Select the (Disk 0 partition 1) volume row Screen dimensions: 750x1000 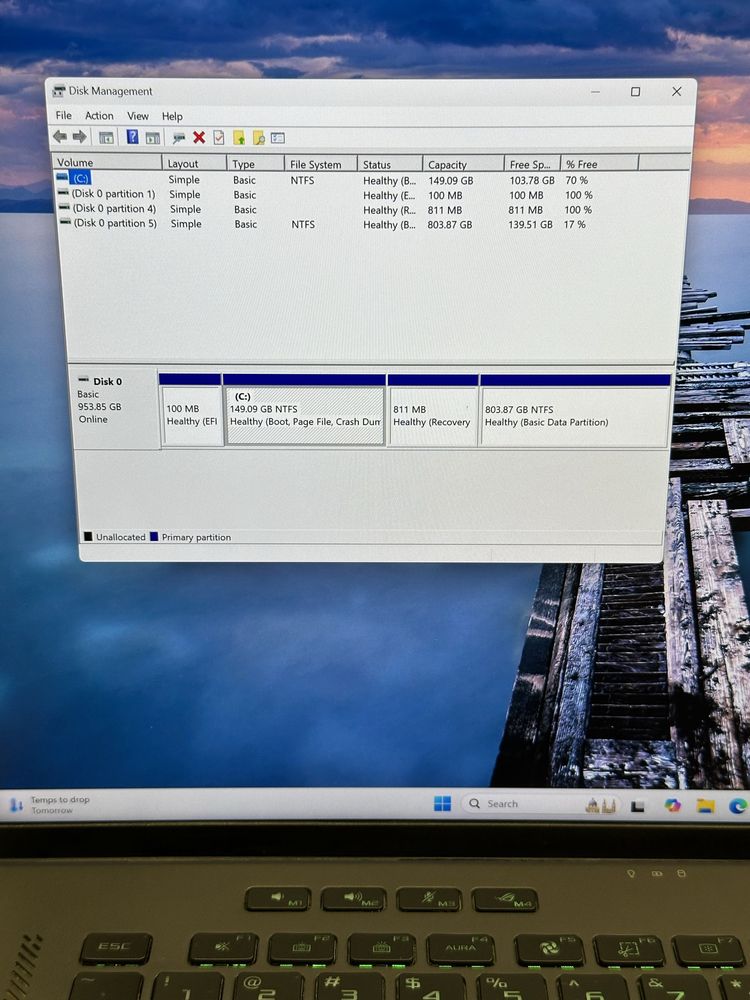coord(114,193)
